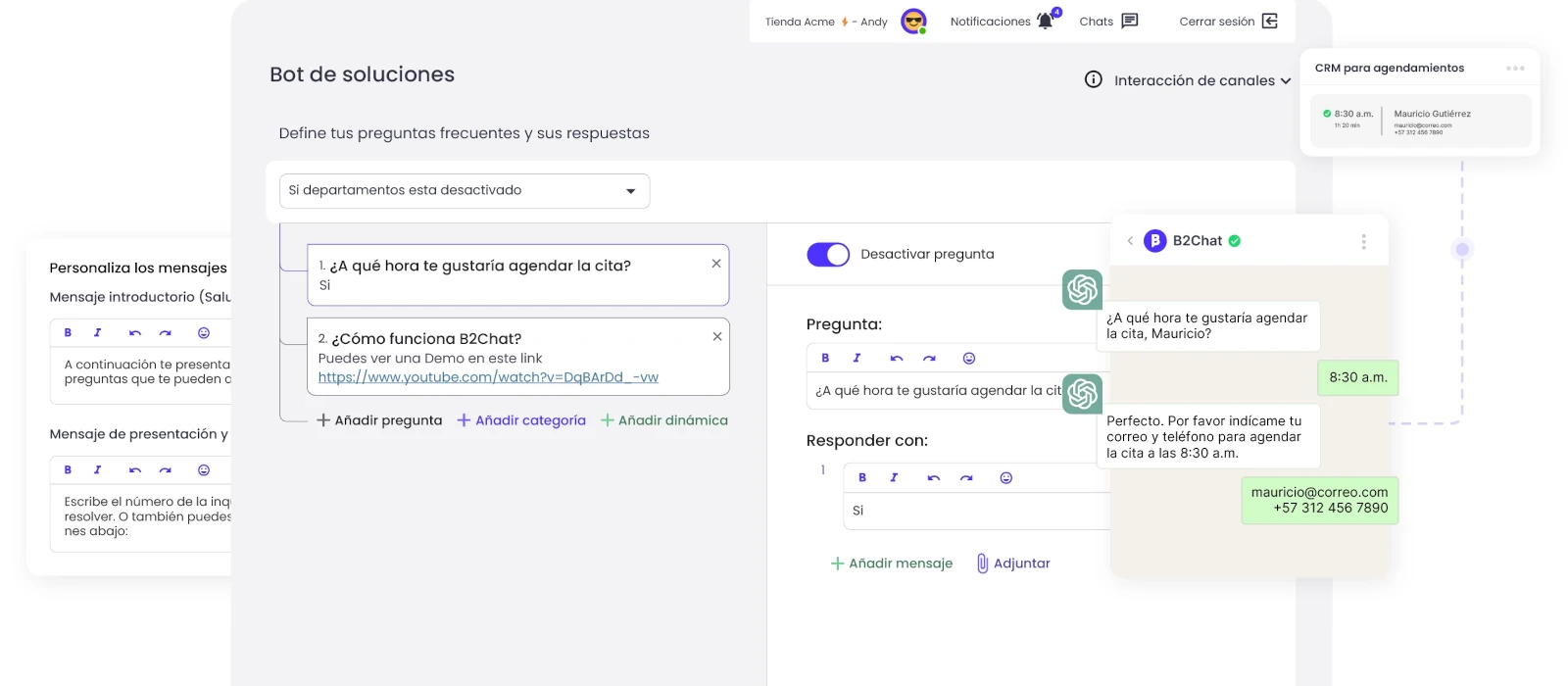
Task: Go back with the B2Chat chat arrow
Action: (1130, 241)
